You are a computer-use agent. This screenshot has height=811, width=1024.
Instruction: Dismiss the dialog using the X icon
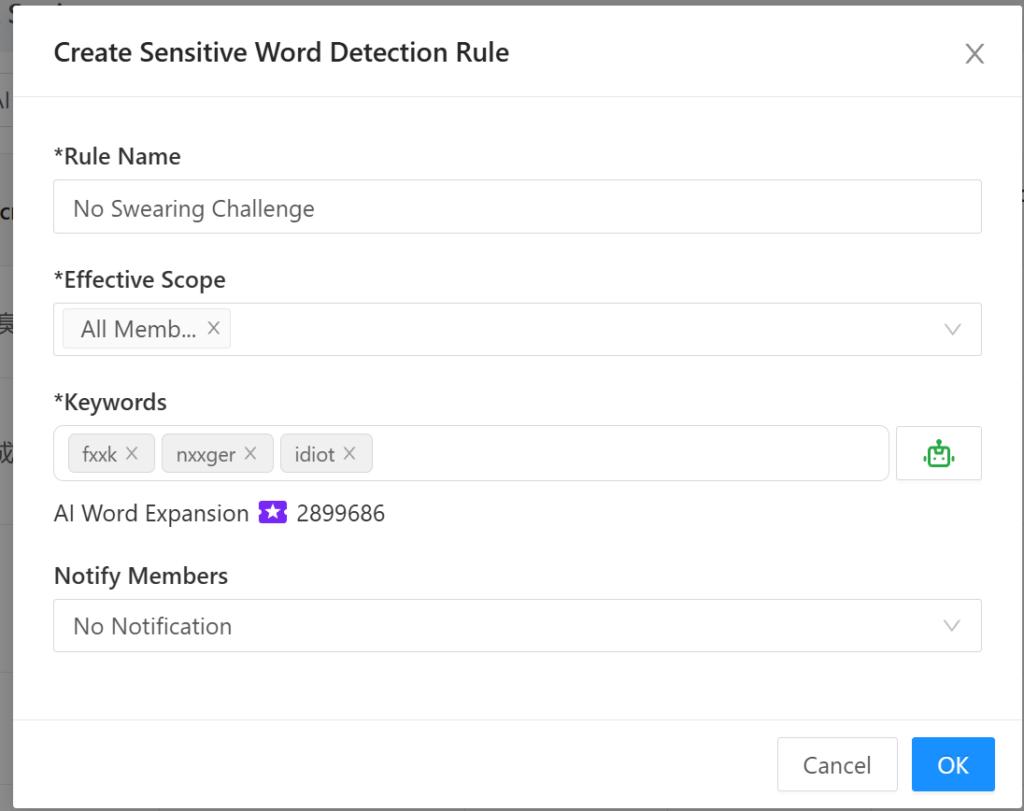[974, 53]
